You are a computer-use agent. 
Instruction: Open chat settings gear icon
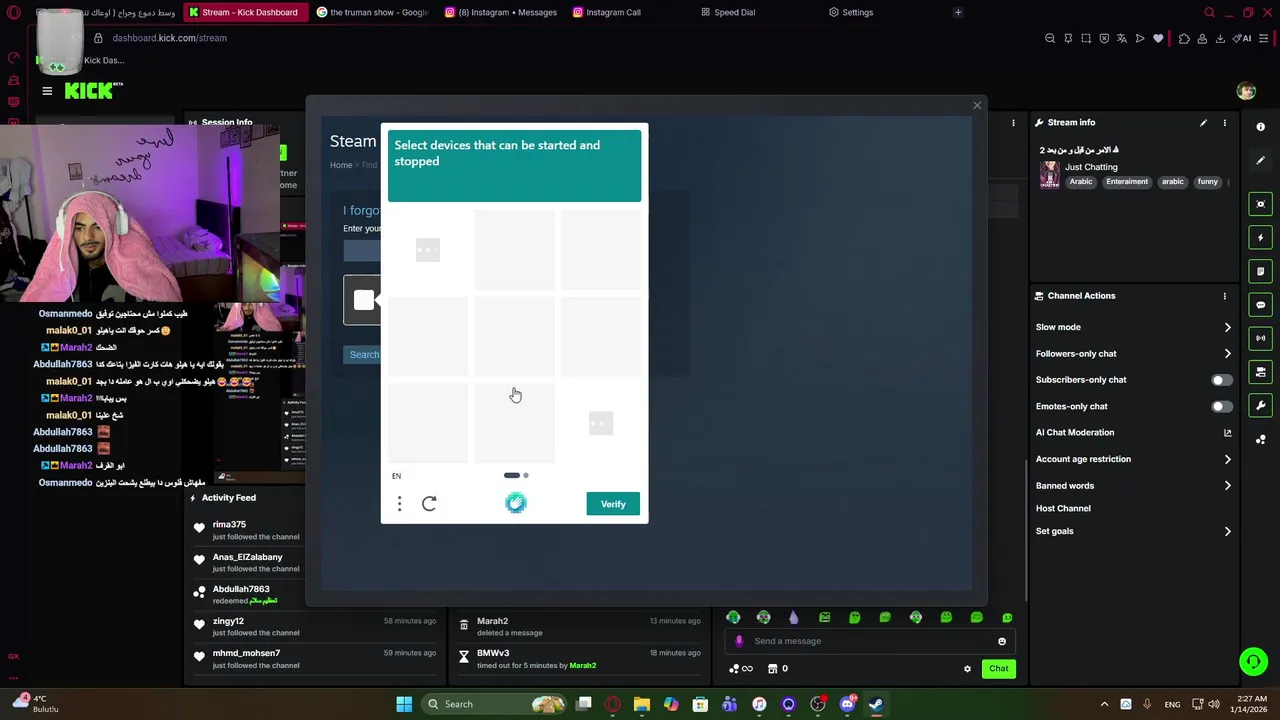(967, 669)
